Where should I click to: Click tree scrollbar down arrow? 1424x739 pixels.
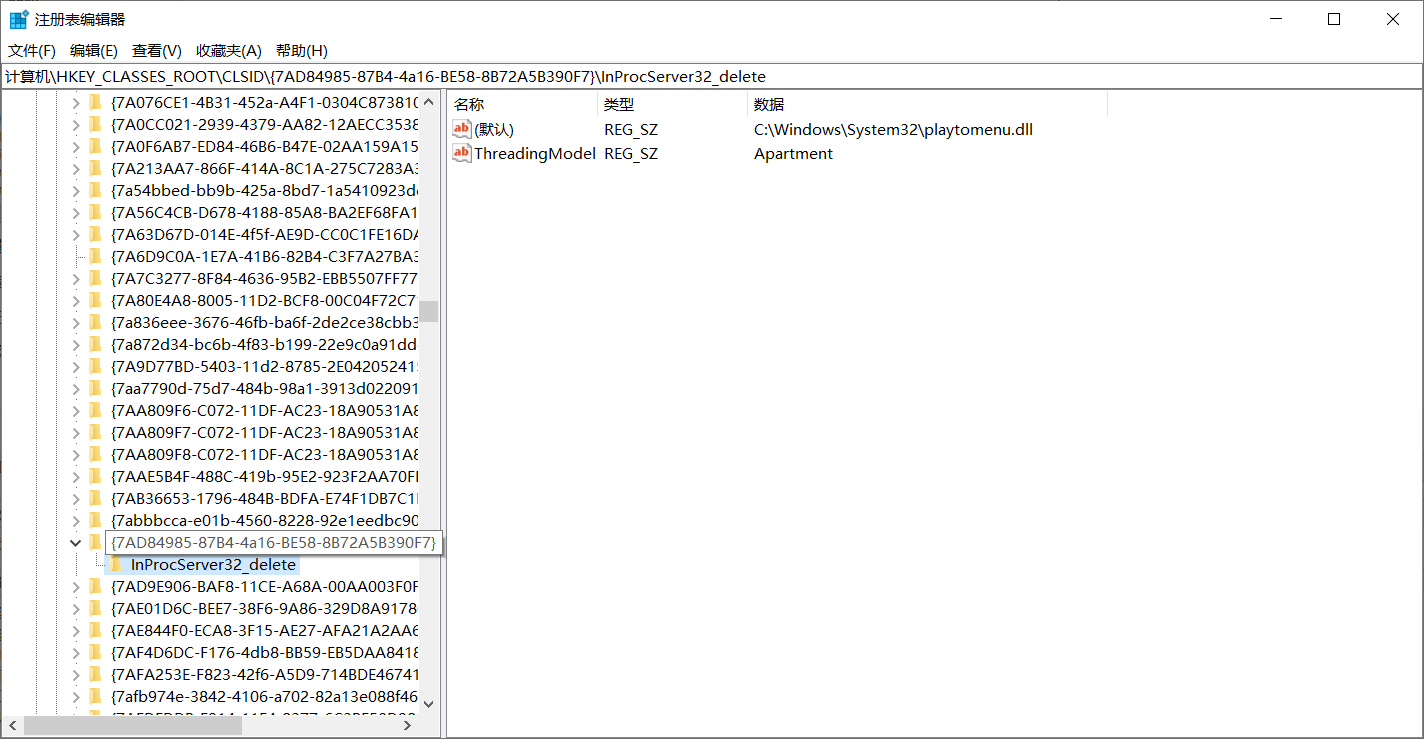pyautogui.click(x=429, y=704)
